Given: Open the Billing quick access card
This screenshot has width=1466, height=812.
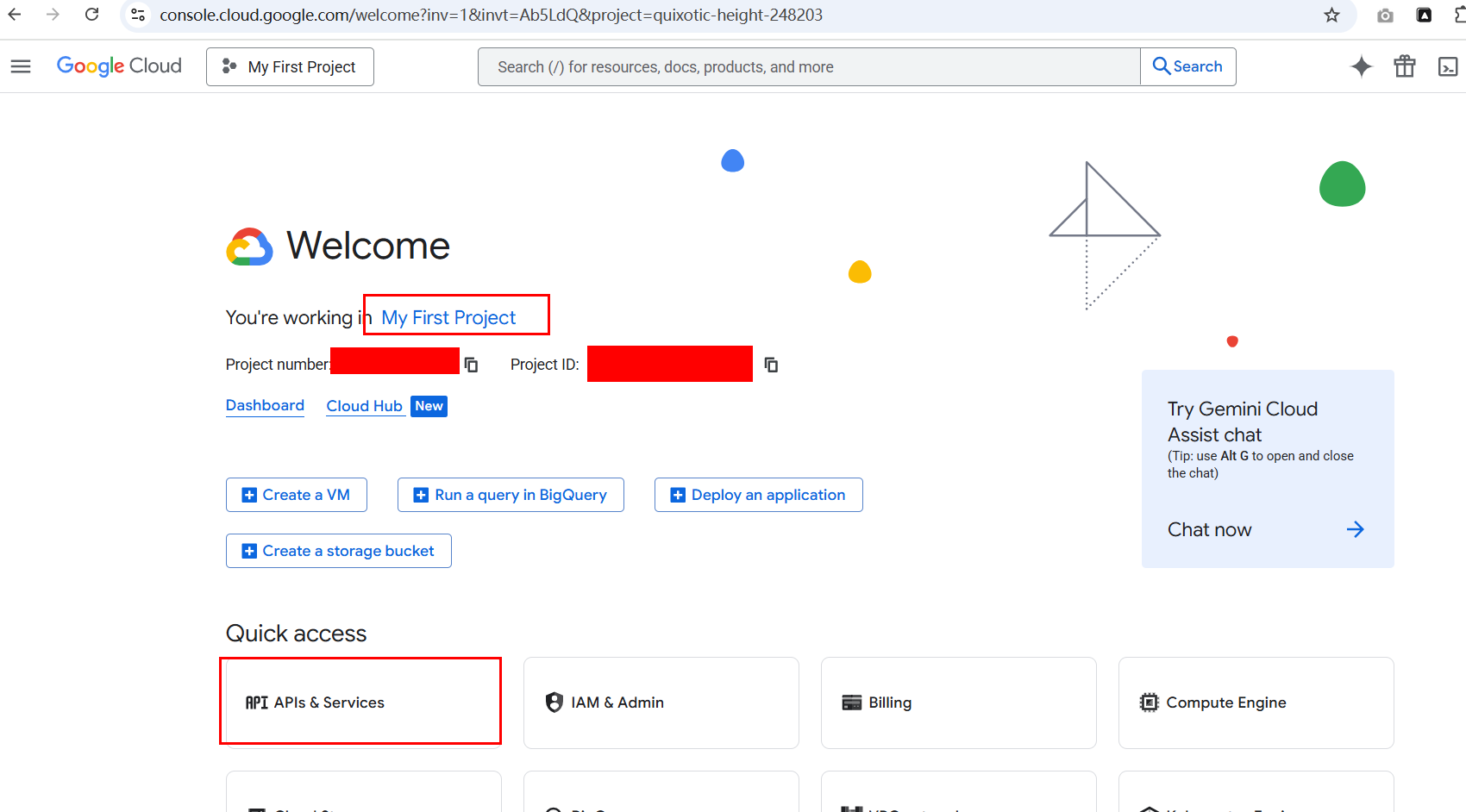Looking at the screenshot, I should [959, 703].
